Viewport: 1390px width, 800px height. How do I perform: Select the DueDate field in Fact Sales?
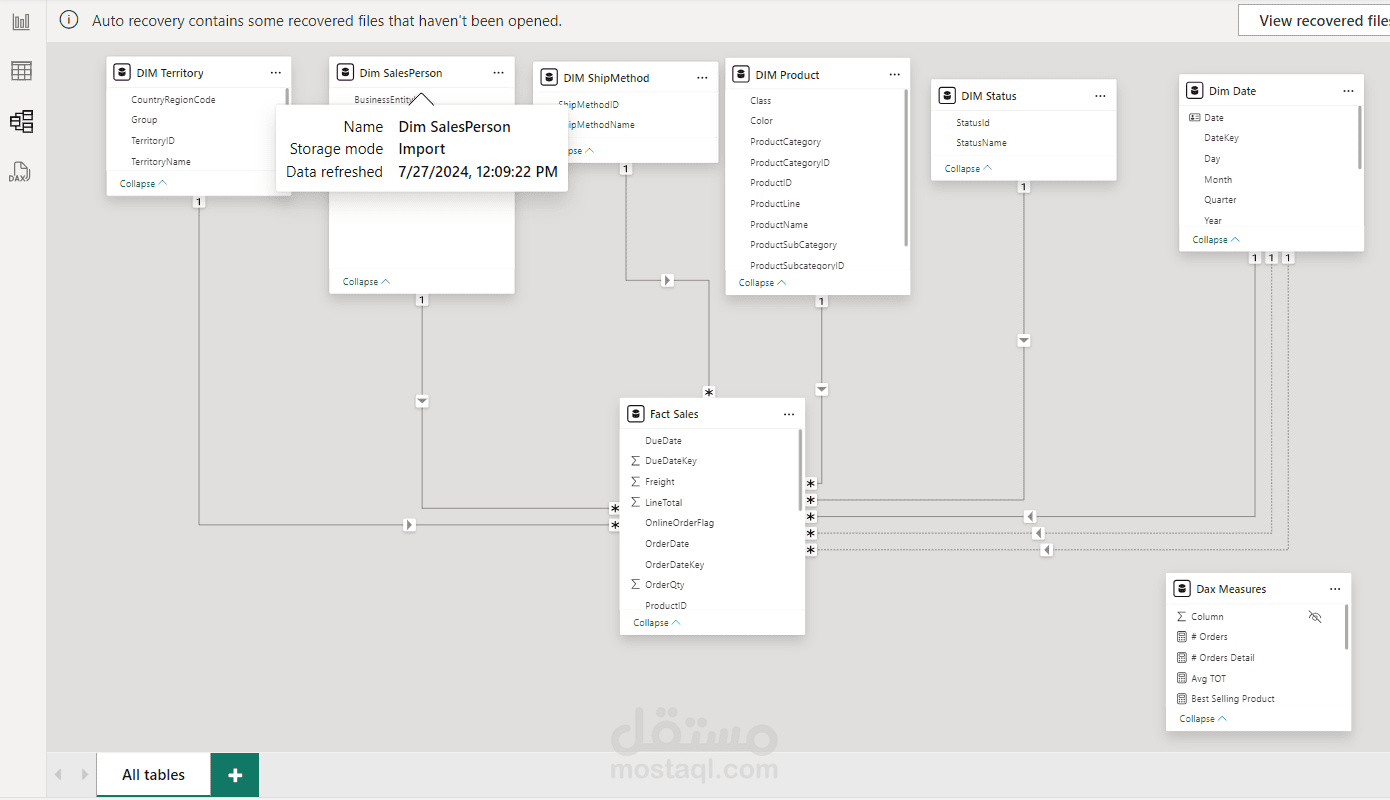663,441
